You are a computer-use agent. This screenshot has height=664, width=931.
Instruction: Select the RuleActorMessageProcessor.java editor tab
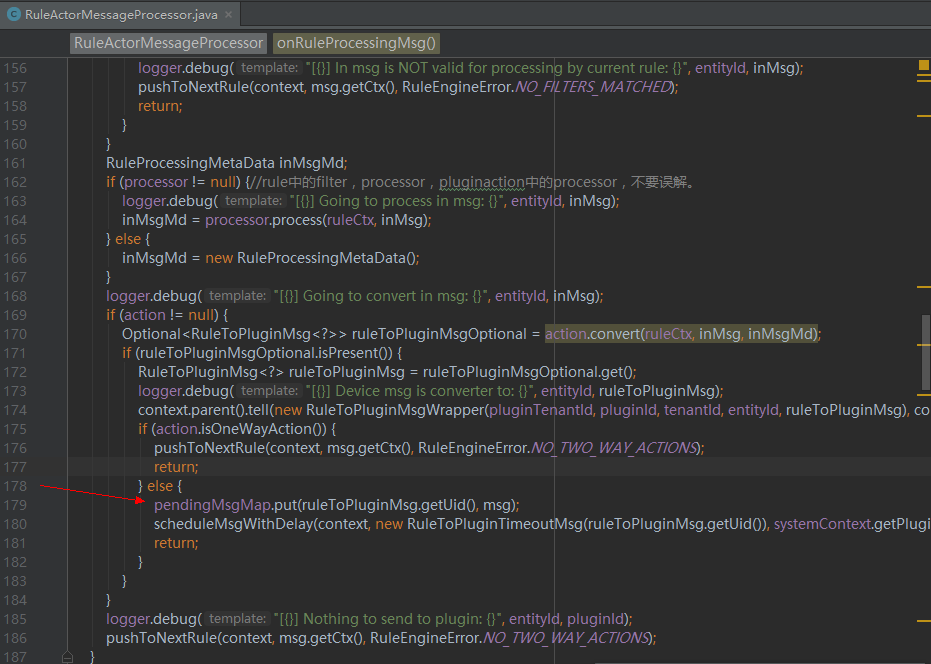tap(120, 14)
